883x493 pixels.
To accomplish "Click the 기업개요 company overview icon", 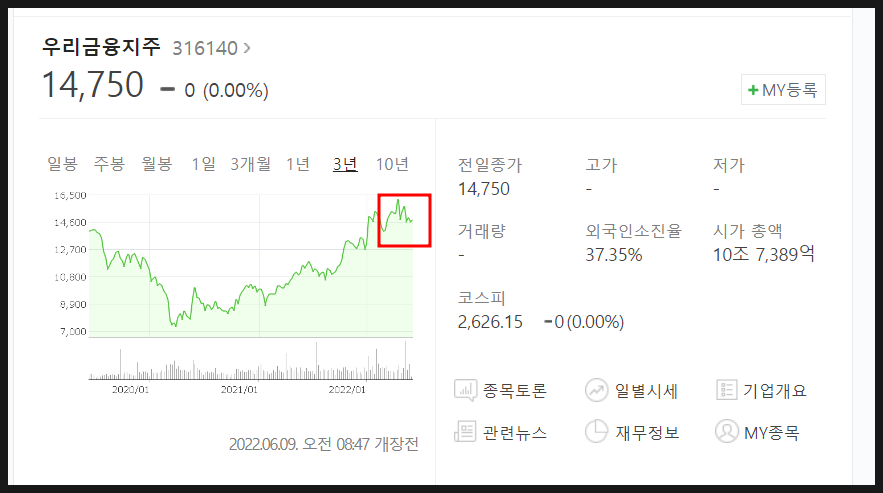I will pyautogui.click(x=726, y=390).
